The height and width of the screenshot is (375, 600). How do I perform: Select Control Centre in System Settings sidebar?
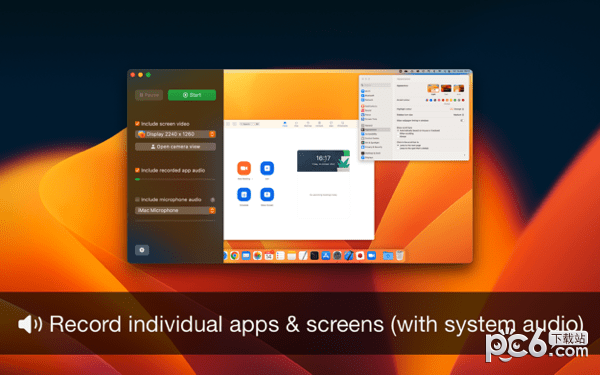(370, 138)
